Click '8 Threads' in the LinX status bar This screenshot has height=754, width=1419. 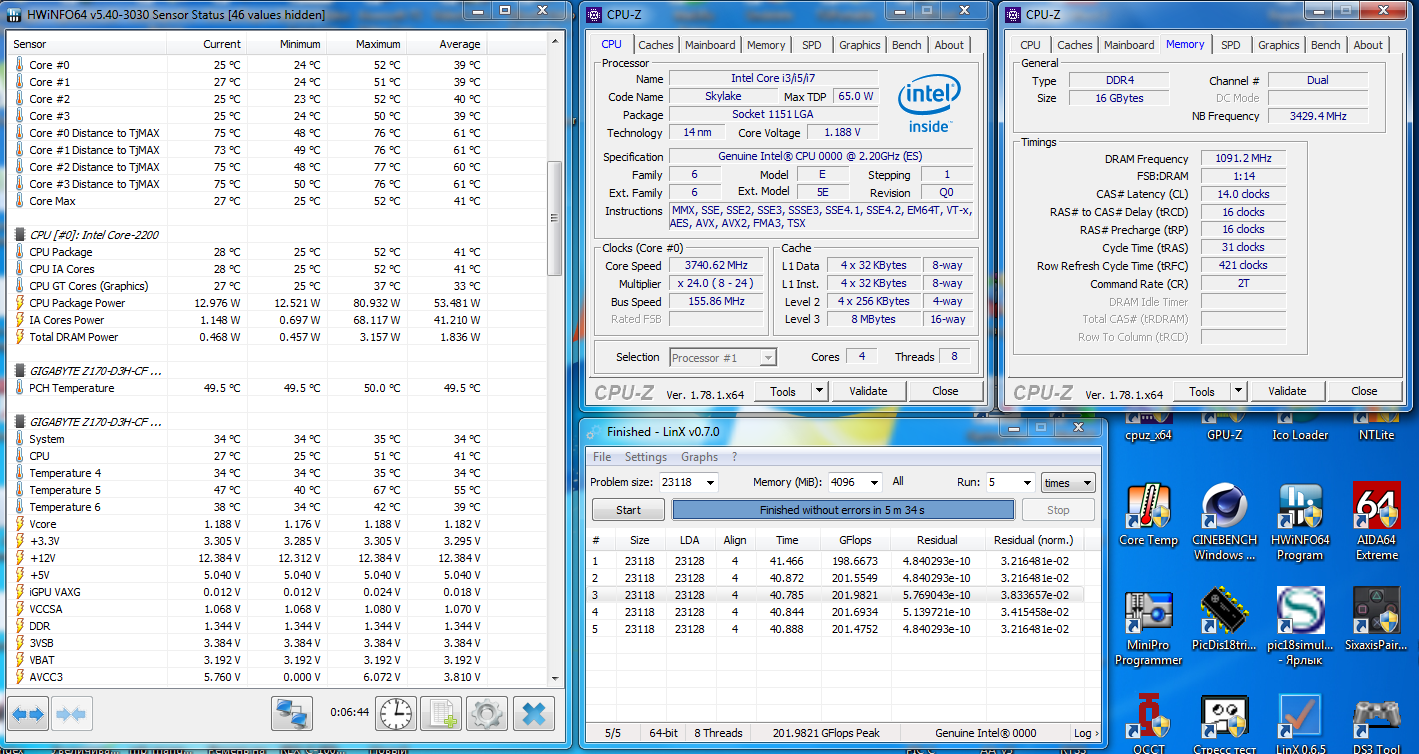718,733
